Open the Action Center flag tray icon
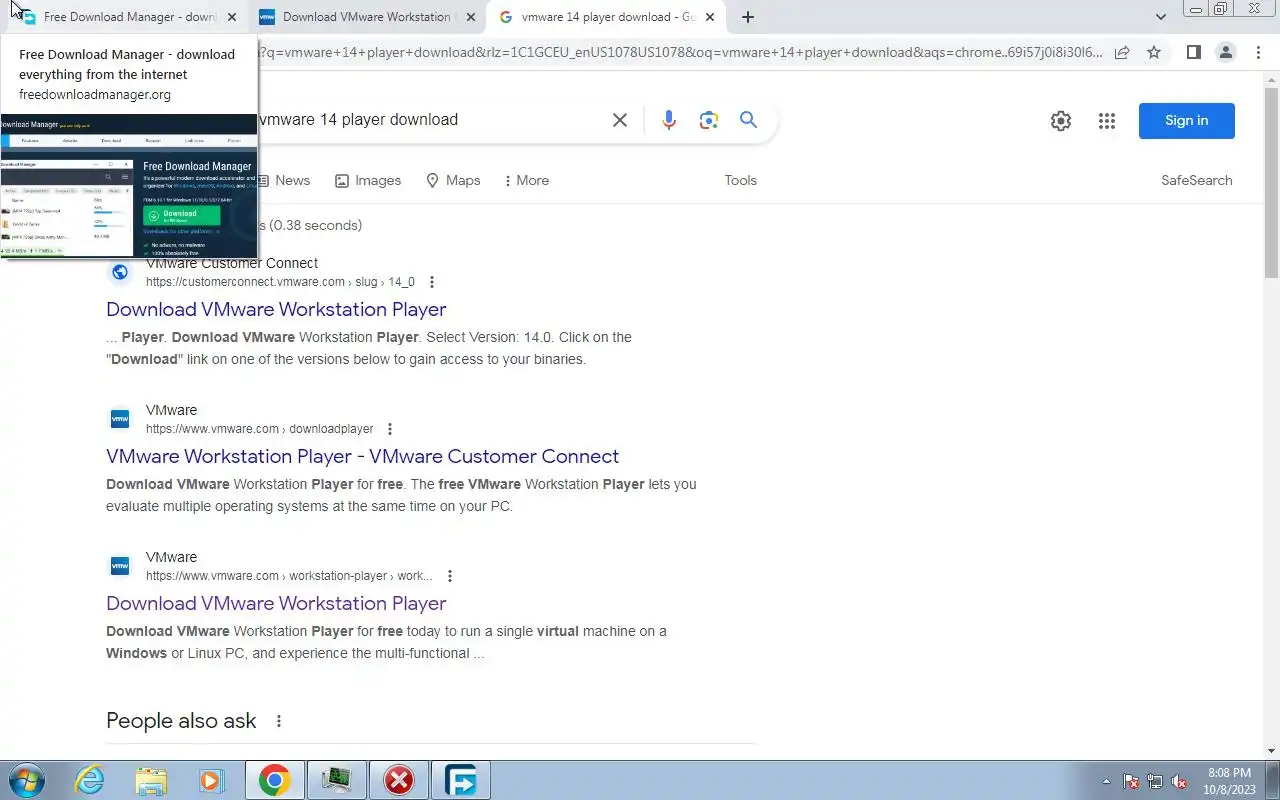The image size is (1280, 800). pyautogui.click(x=1131, y=781)
